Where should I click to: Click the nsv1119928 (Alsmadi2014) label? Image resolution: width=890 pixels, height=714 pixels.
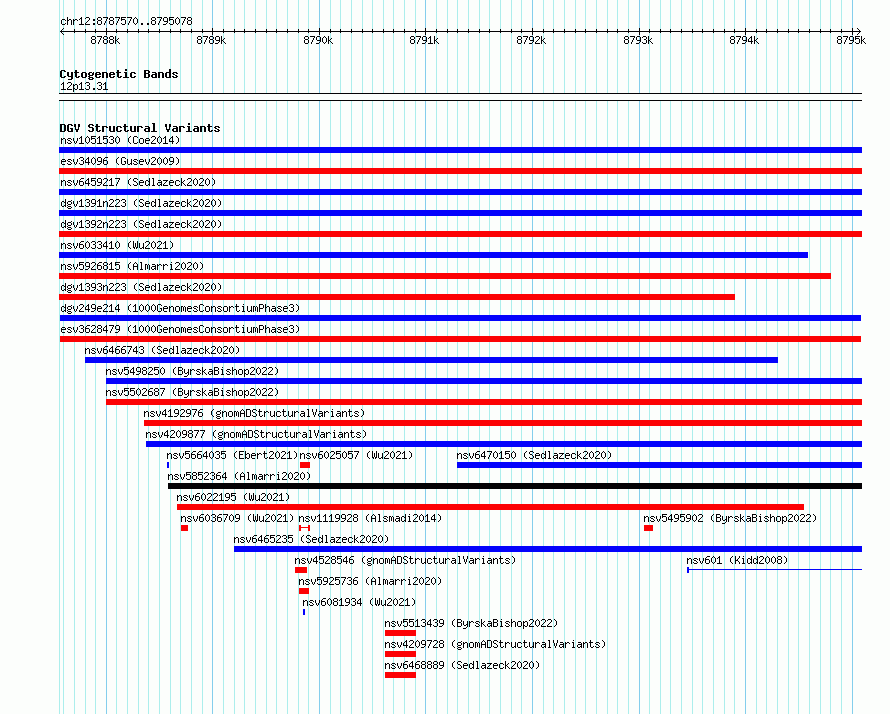click(x=370, y=518)
